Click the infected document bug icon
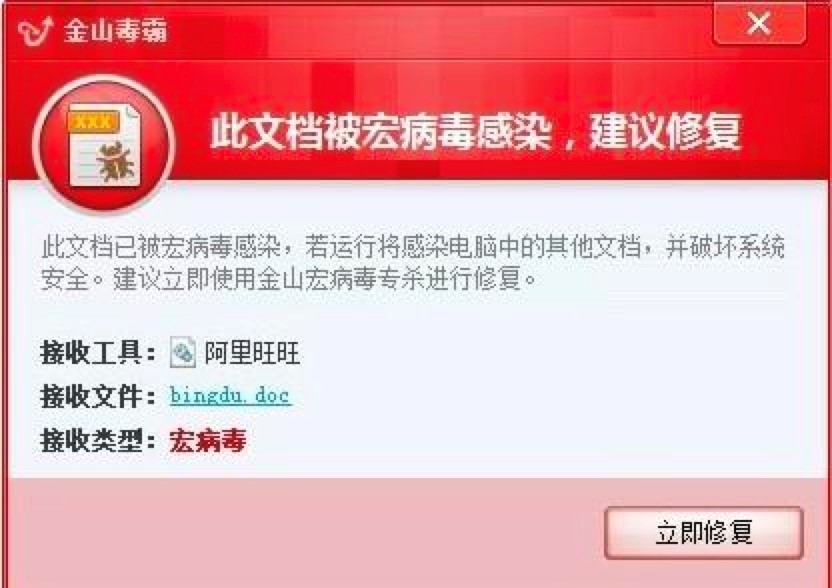This screenshot has height=588, width=832. (104, 144)
